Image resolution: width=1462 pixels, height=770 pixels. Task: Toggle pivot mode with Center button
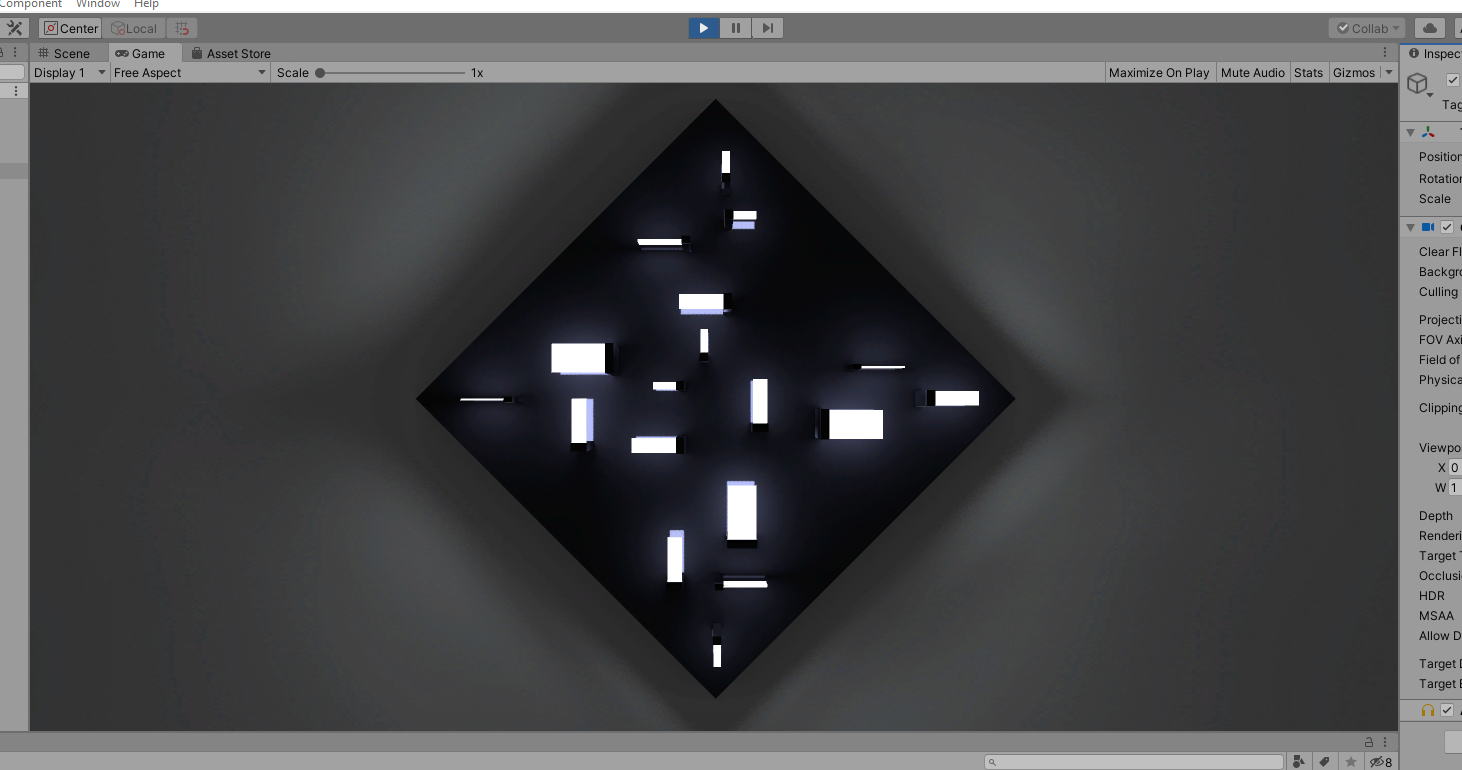[71, 28]
